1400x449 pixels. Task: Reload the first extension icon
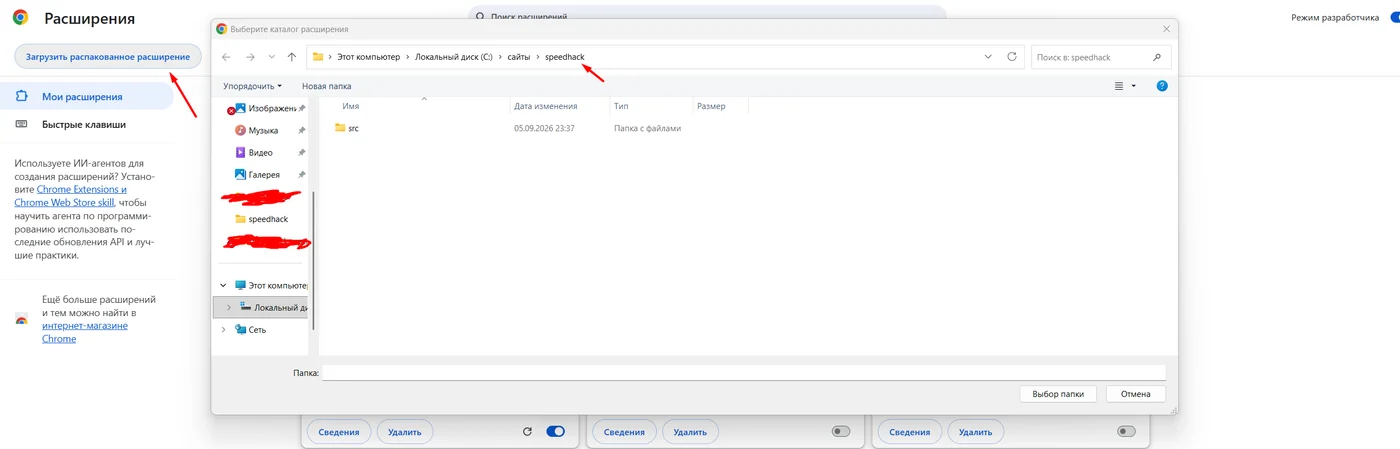click(527, 432)
